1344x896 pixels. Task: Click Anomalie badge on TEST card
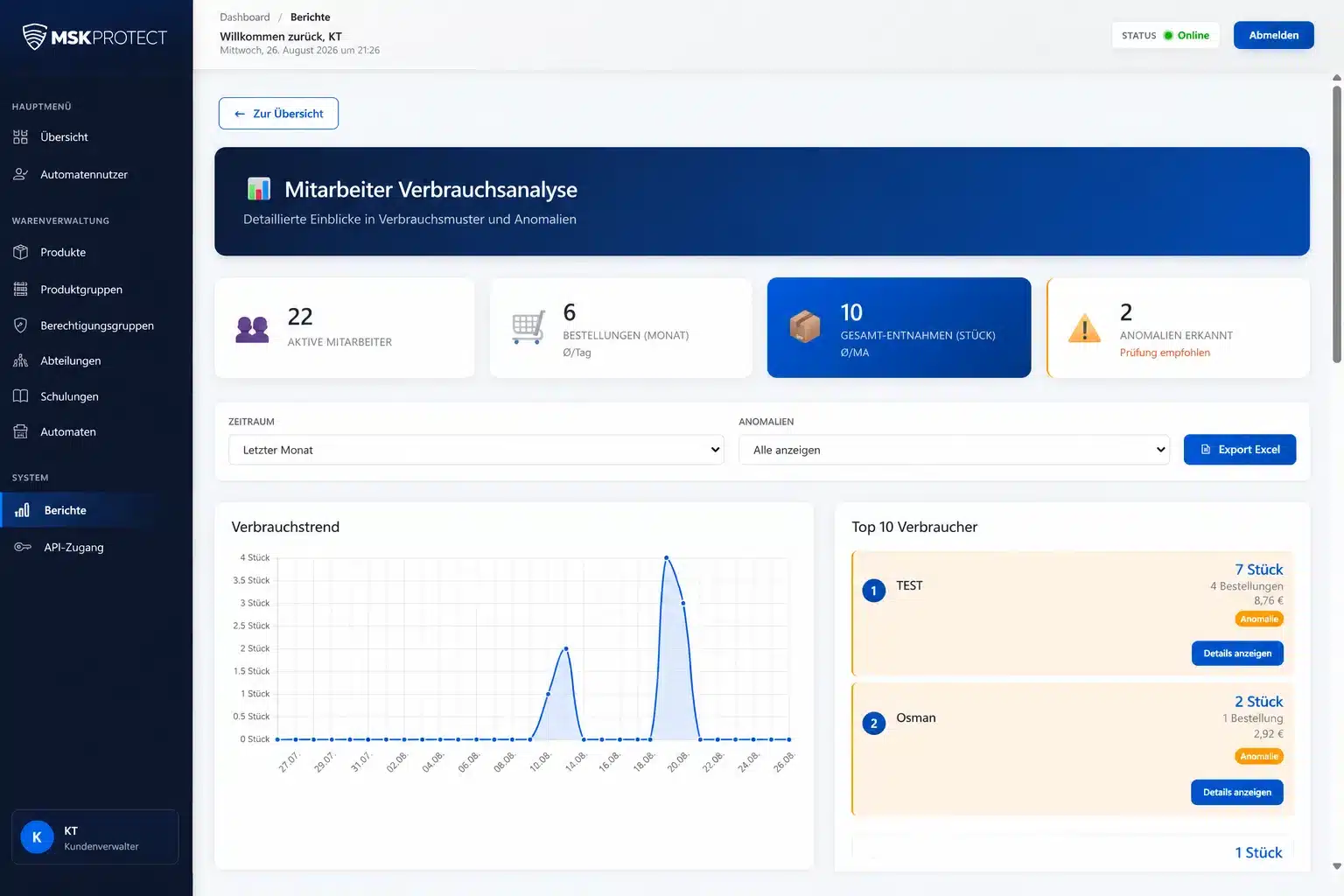pyautogui.click(x=1259, y=619)
